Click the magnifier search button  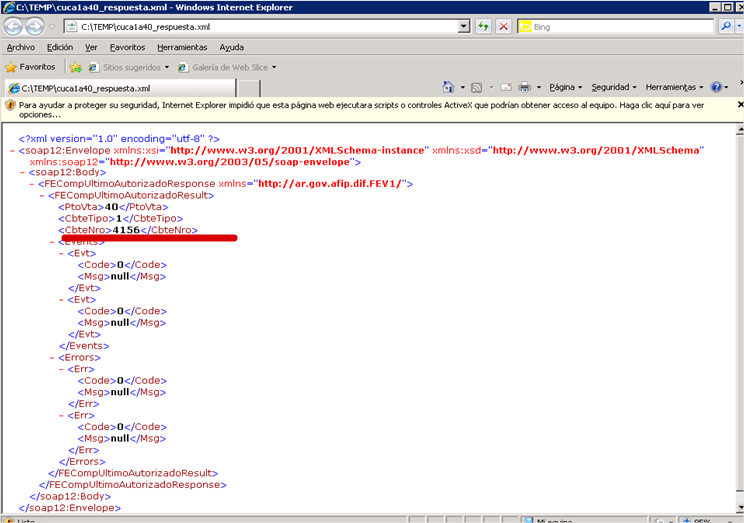(725, 27)
